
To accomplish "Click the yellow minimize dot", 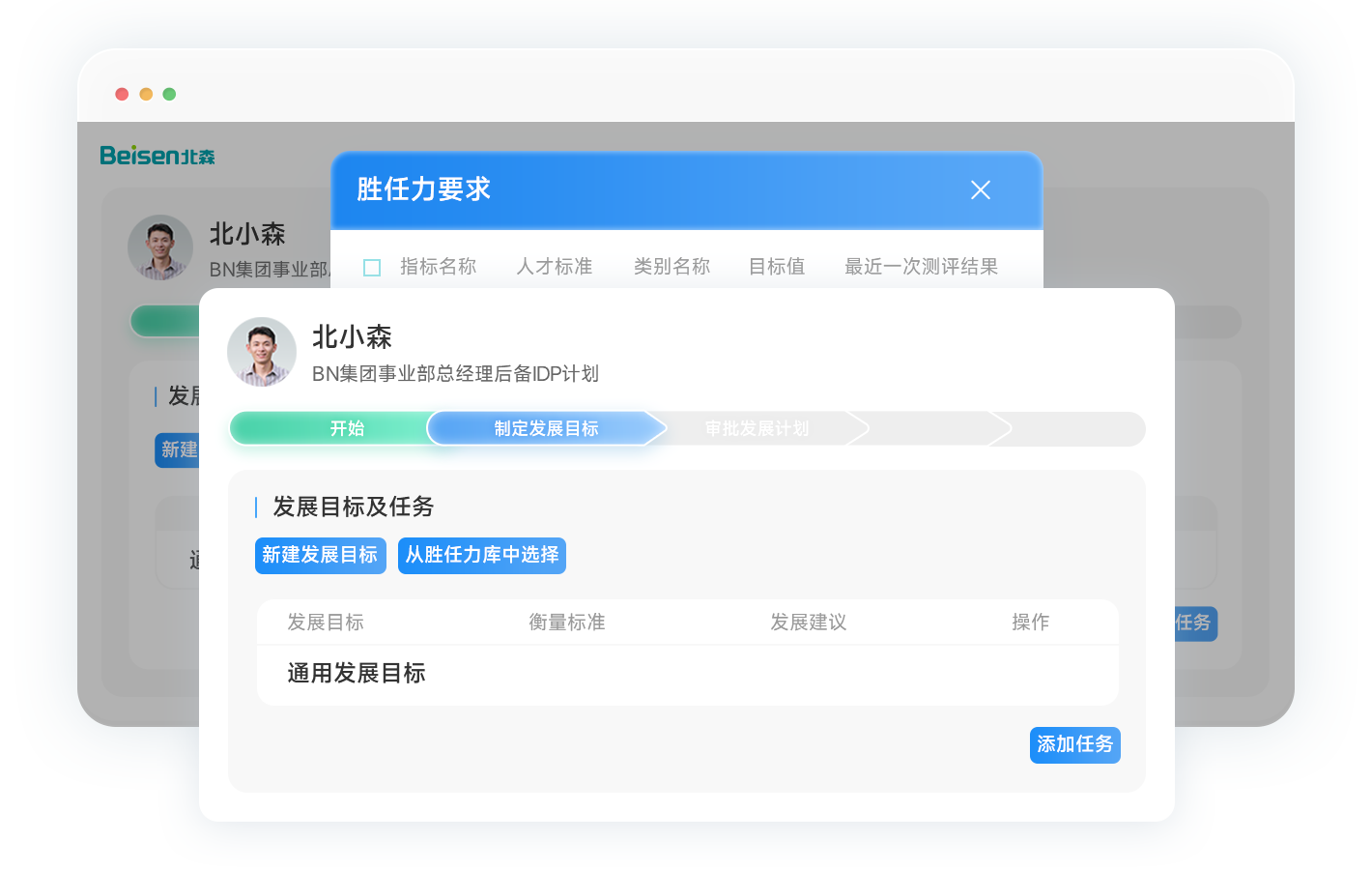I will 146,94.
